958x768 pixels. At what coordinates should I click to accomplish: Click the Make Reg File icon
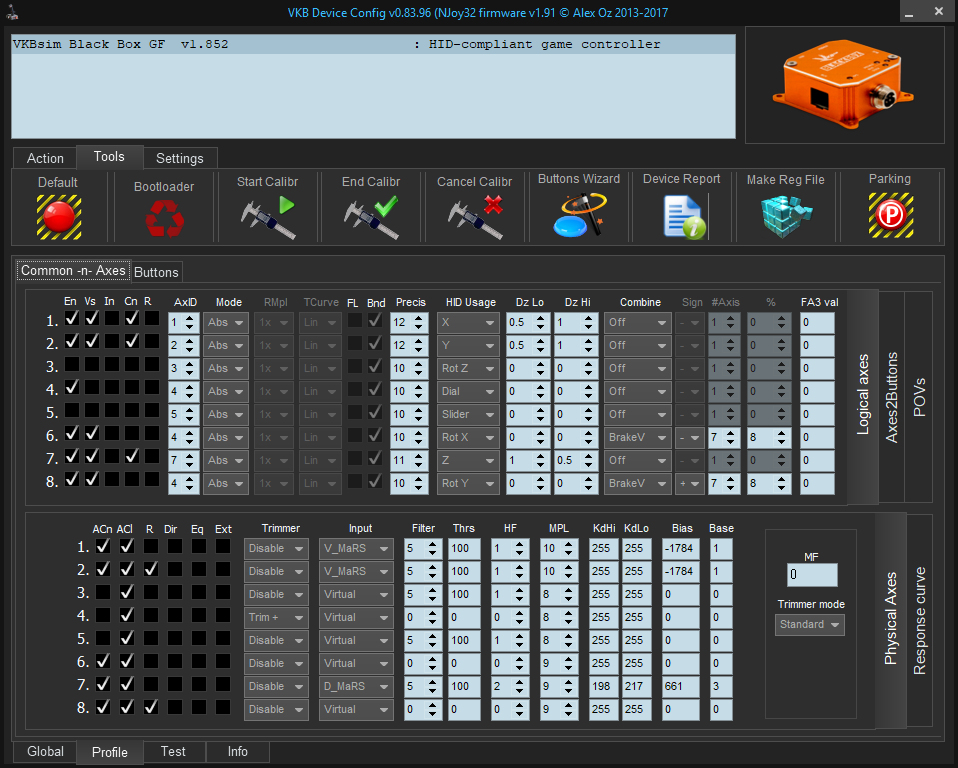786,216
